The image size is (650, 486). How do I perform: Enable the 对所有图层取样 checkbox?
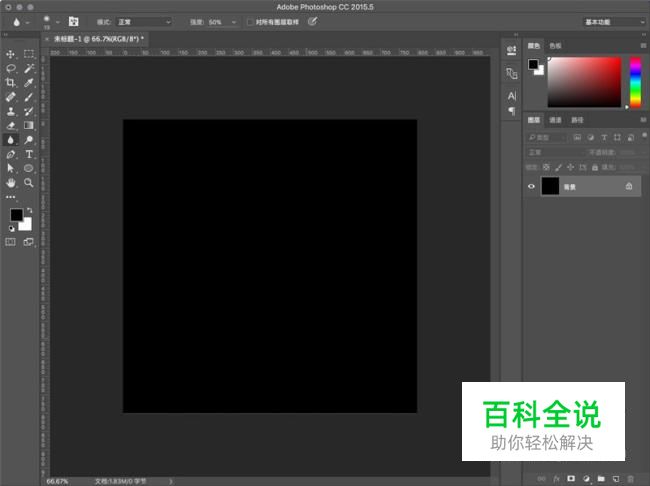pyautogui.click(x=250, y=21)
